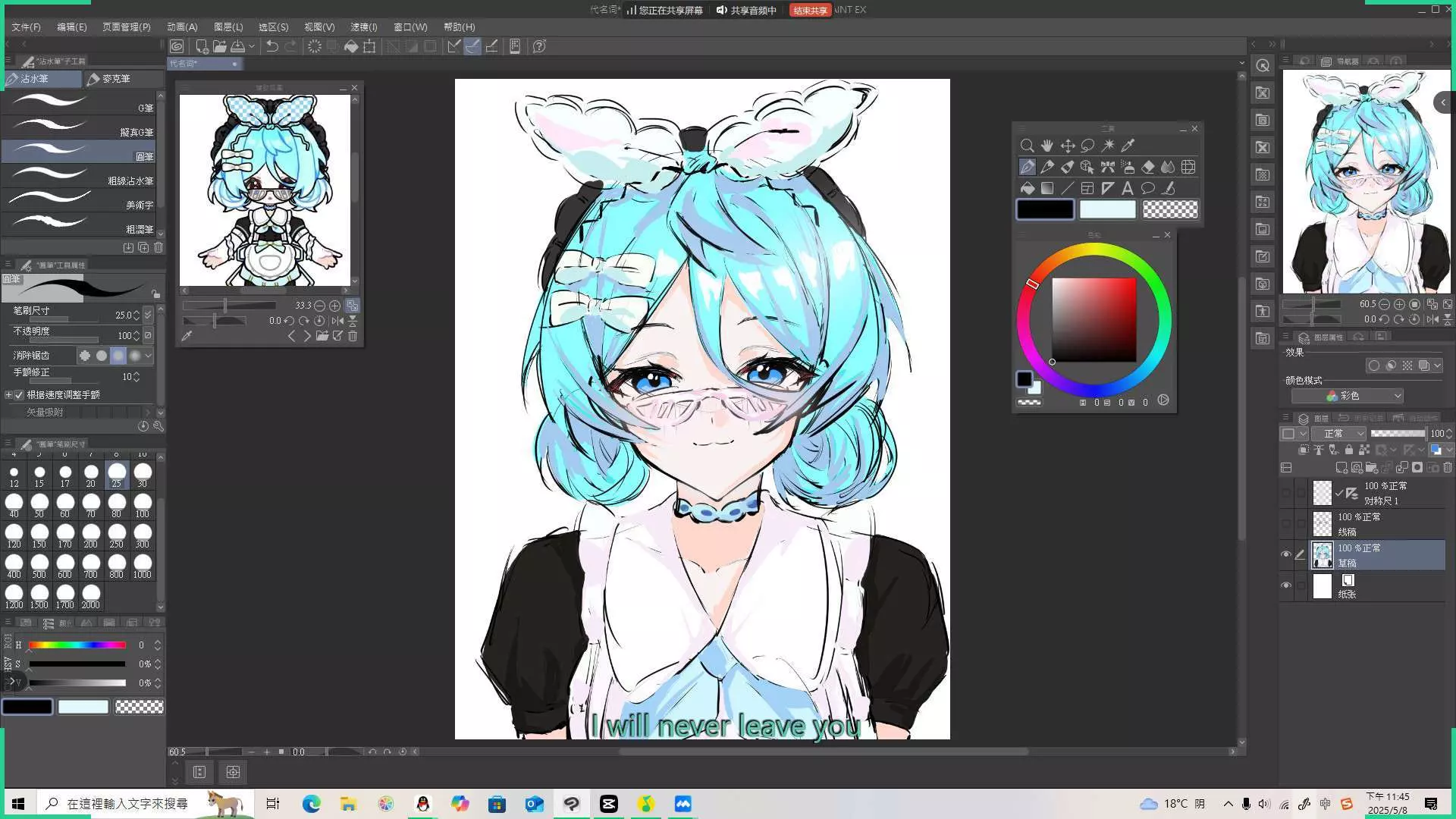Open the 彩色 color mode dropdown

(x=1347, y=396)
